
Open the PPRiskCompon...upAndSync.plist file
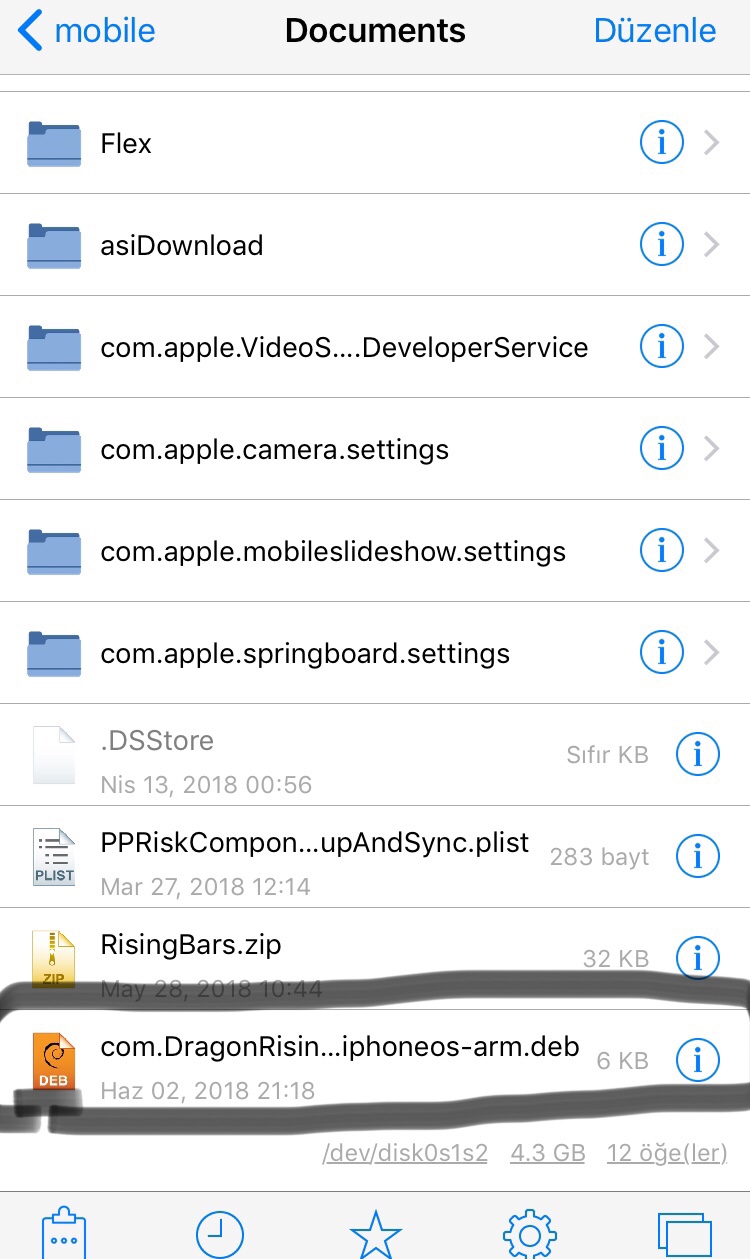[314, 844]
